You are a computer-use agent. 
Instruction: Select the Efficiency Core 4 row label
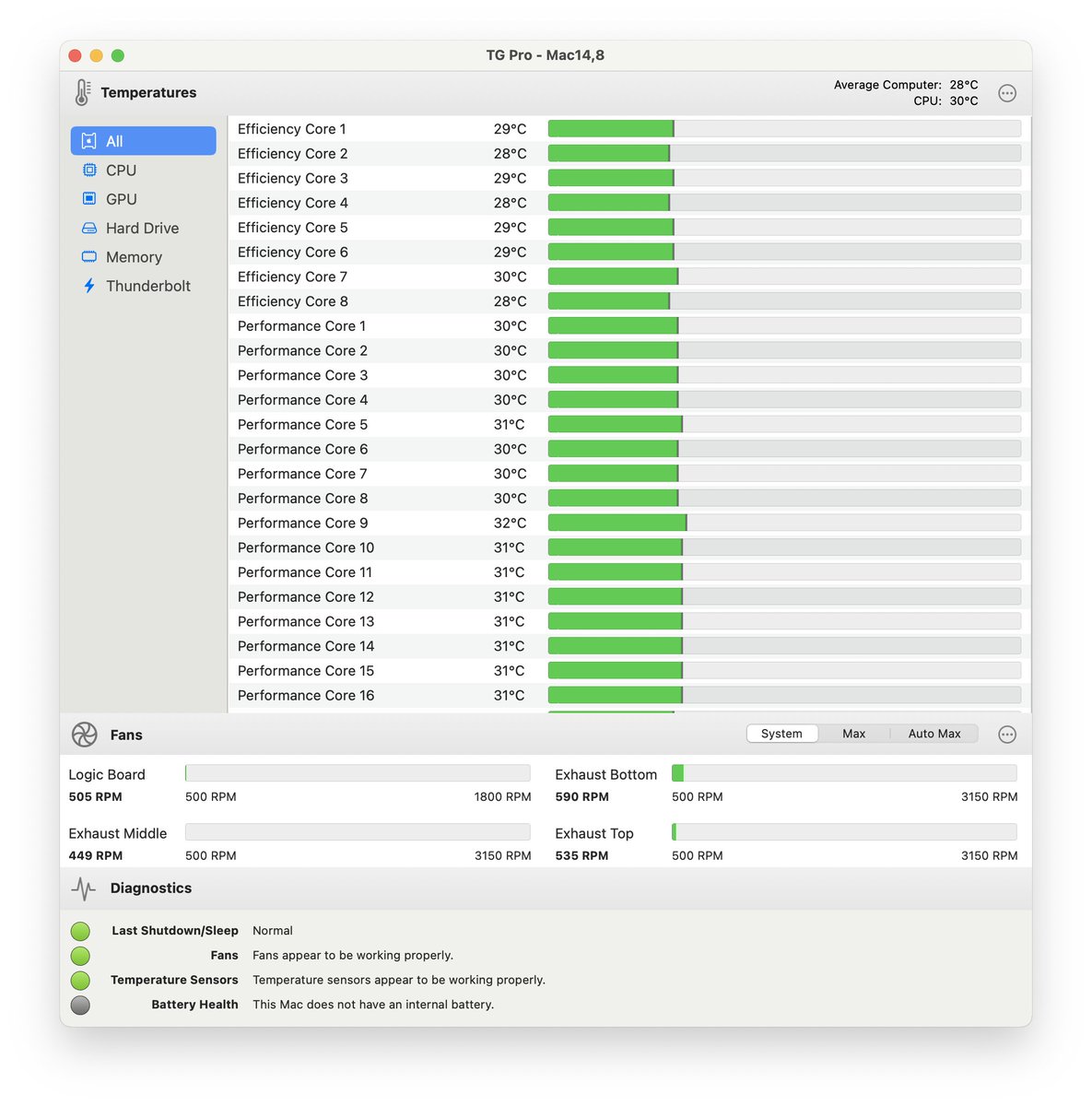[x=293, y=203]
